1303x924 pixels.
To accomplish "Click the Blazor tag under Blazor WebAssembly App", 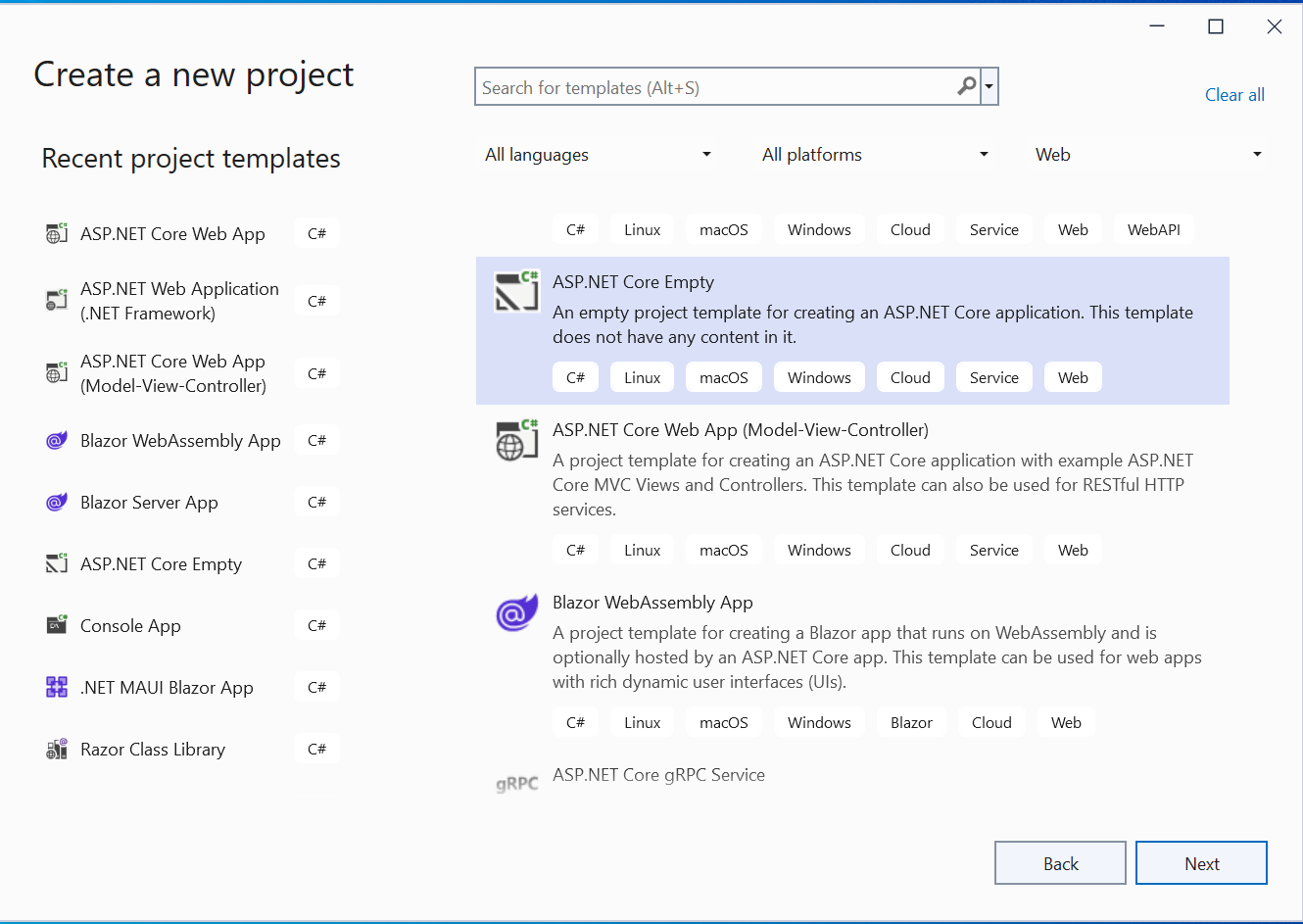I will point(911,722).
